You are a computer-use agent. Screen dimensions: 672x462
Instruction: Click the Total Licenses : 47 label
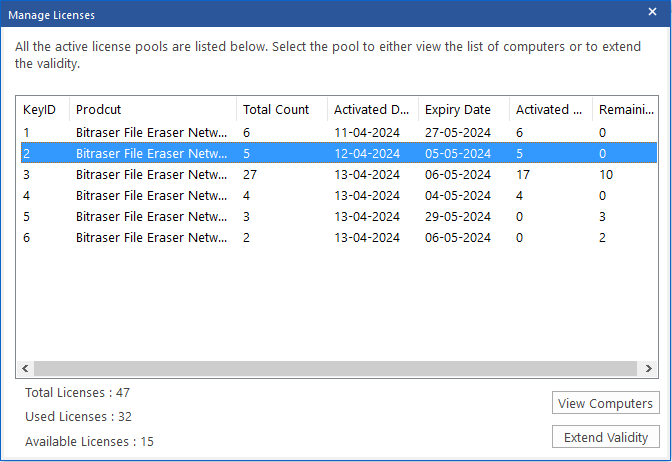coord(77,393)
